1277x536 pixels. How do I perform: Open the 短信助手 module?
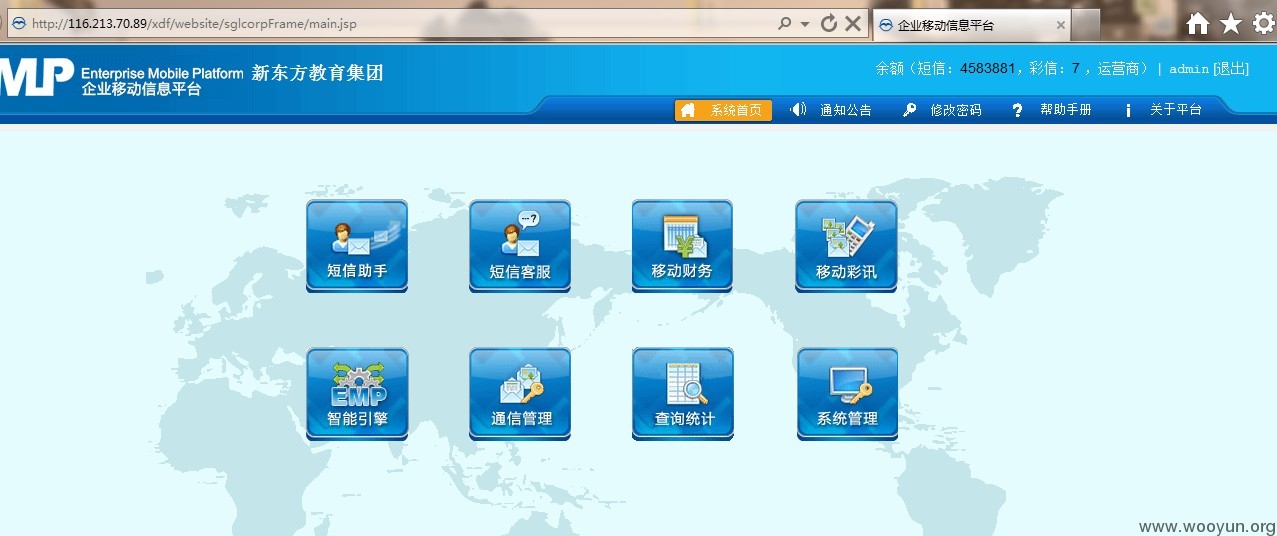tap(357, 245)
